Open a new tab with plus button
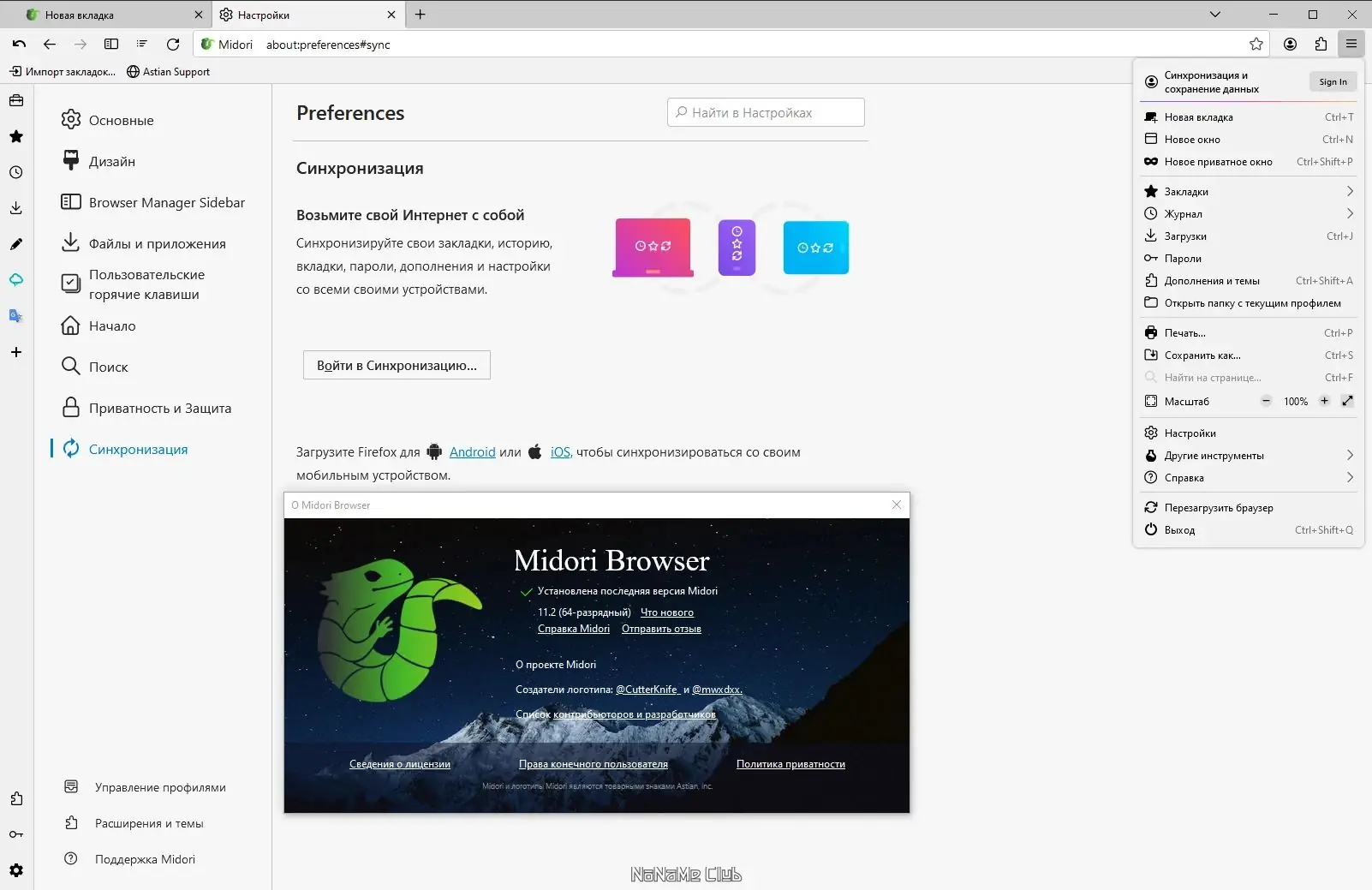1372x890 pixels. click(x=420, y=15)
